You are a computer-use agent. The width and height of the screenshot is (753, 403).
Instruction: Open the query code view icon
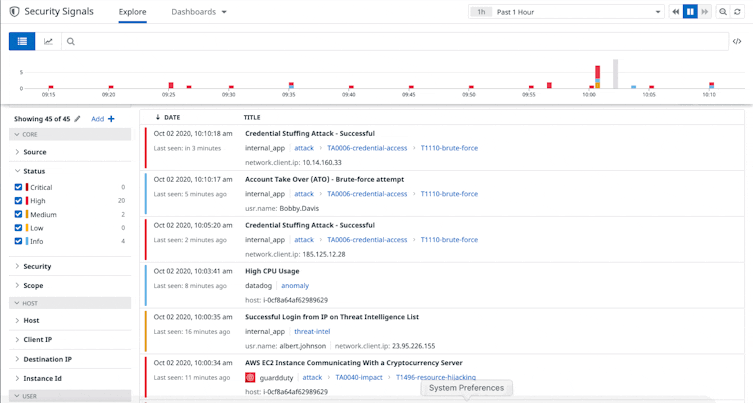click(737, 41)
